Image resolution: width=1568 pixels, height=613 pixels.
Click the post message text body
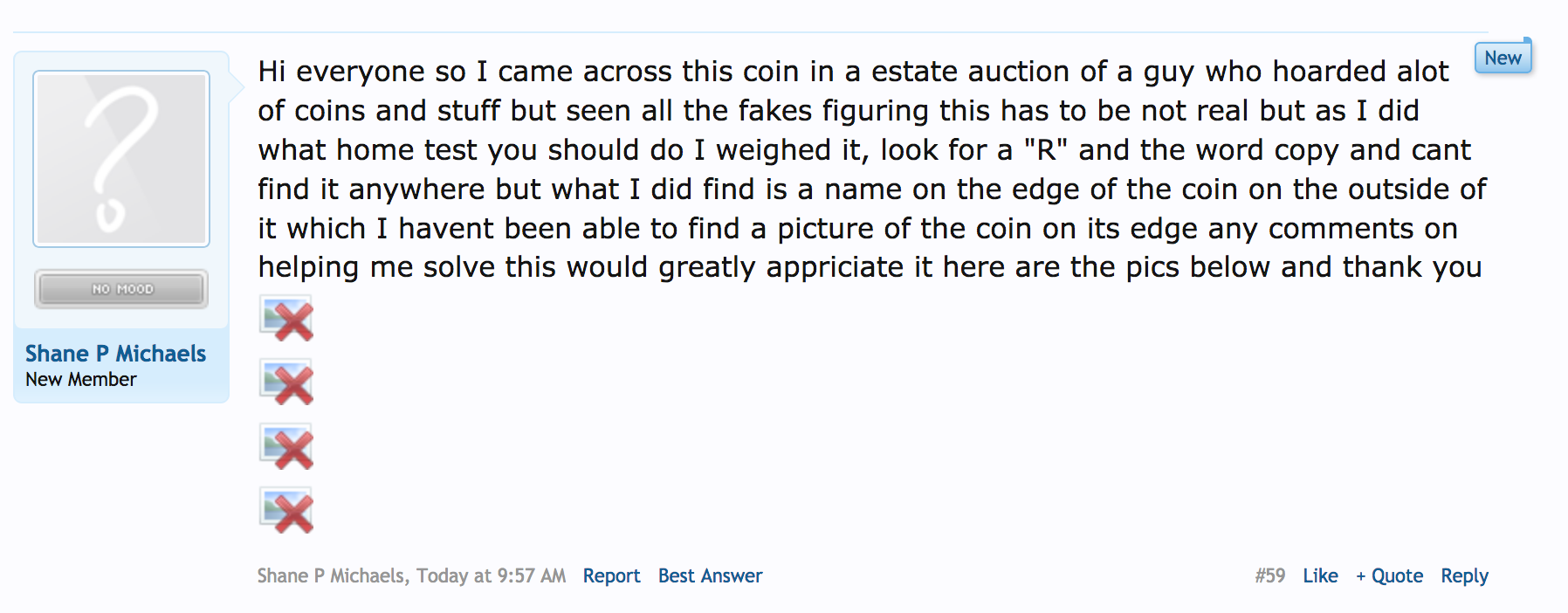tap(872, 169)
